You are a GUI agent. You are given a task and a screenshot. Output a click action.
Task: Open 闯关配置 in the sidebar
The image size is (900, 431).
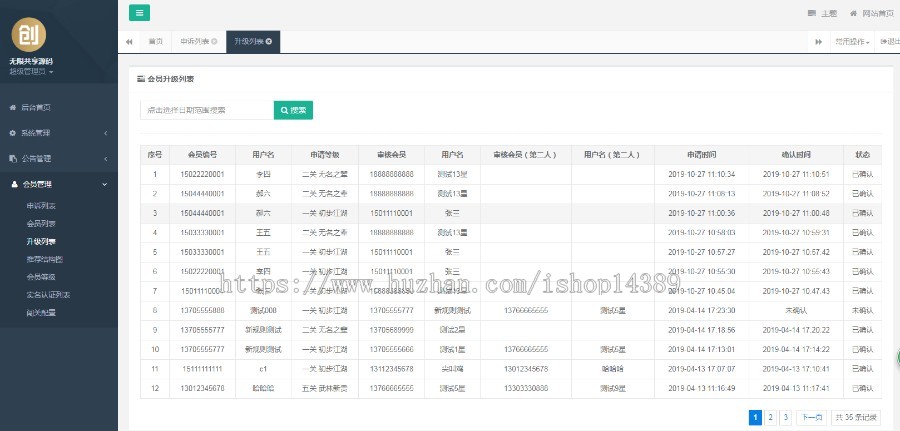click(41, 313)
